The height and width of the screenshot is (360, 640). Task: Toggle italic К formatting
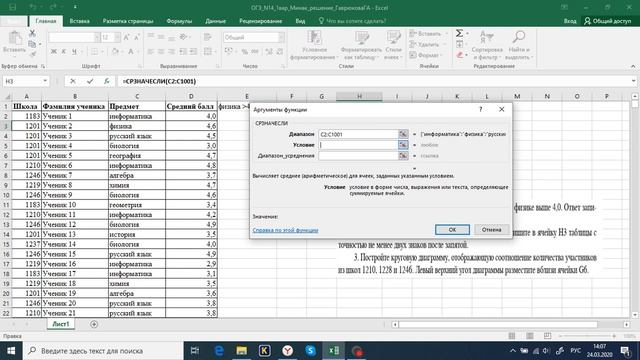tap(64, 51)
